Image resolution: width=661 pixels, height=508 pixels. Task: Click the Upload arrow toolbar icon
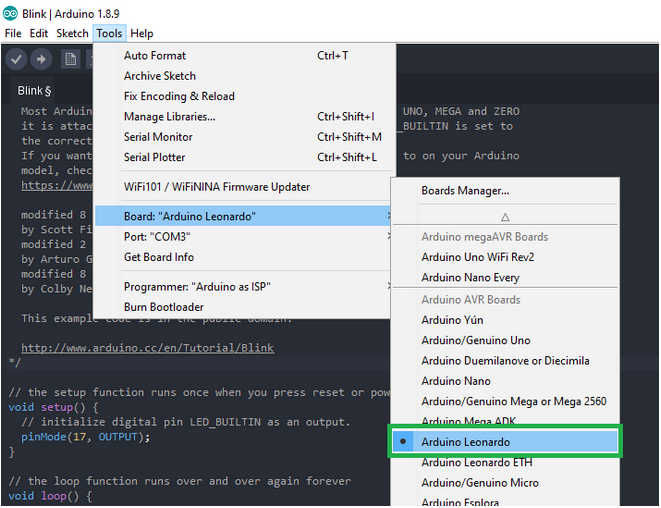[41, 59]
